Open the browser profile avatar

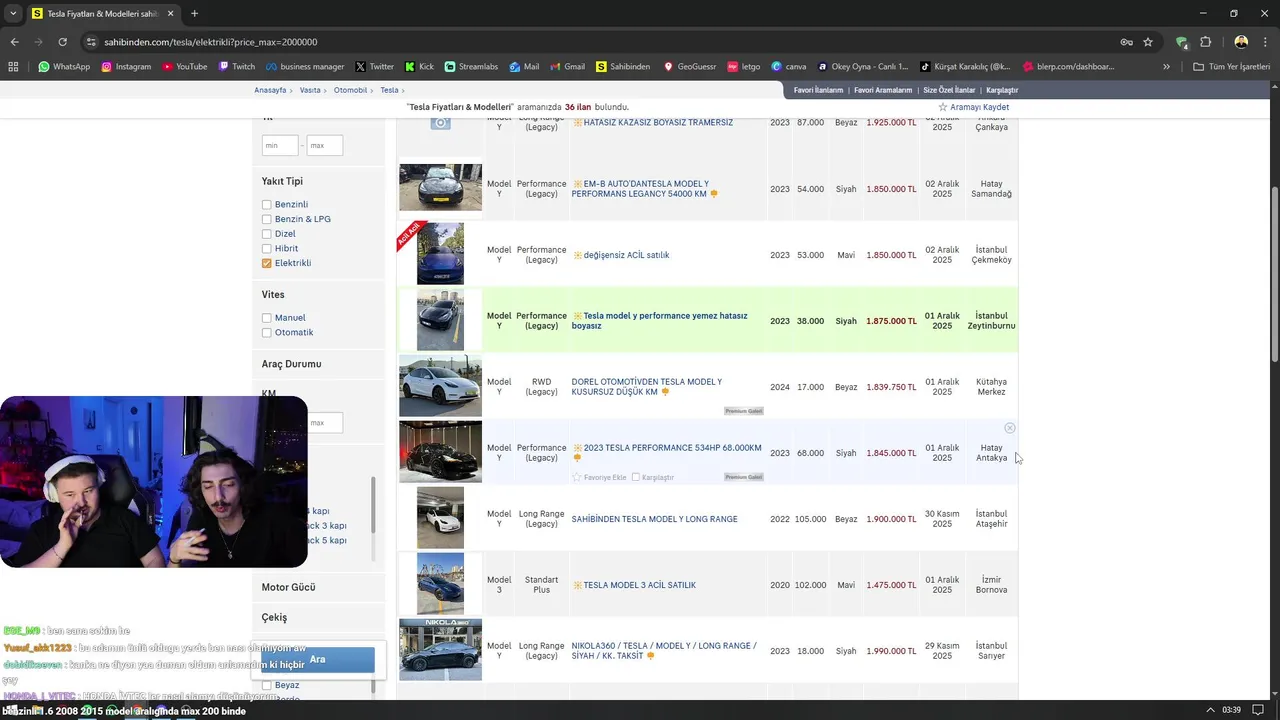pyautogui.click(x=1241, y=42)
